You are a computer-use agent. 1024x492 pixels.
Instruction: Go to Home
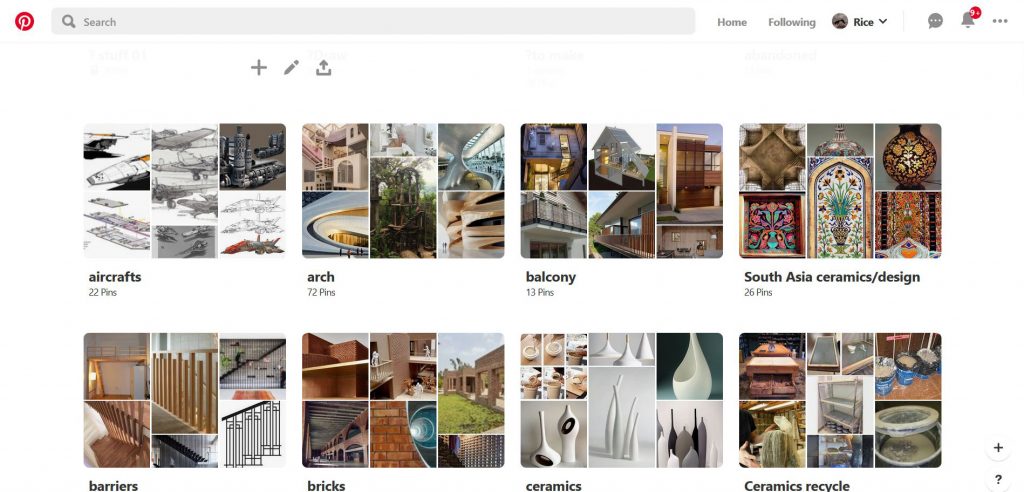coord(731,22)
